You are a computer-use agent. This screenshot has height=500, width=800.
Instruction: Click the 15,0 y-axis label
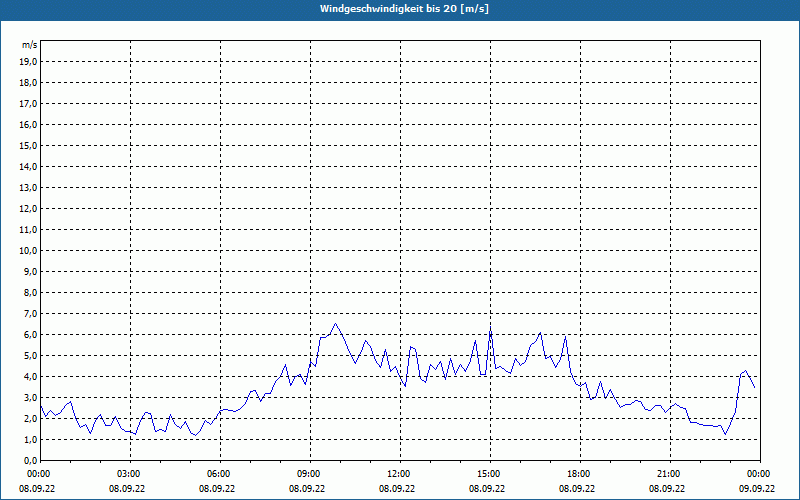click(x=28, y=145)
